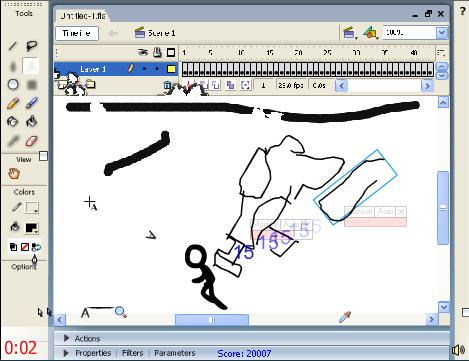Select the Brush tool
Image resolution: width=469 pixels, height=361 pixels.
pyautogui.click(x=32, y=103)
